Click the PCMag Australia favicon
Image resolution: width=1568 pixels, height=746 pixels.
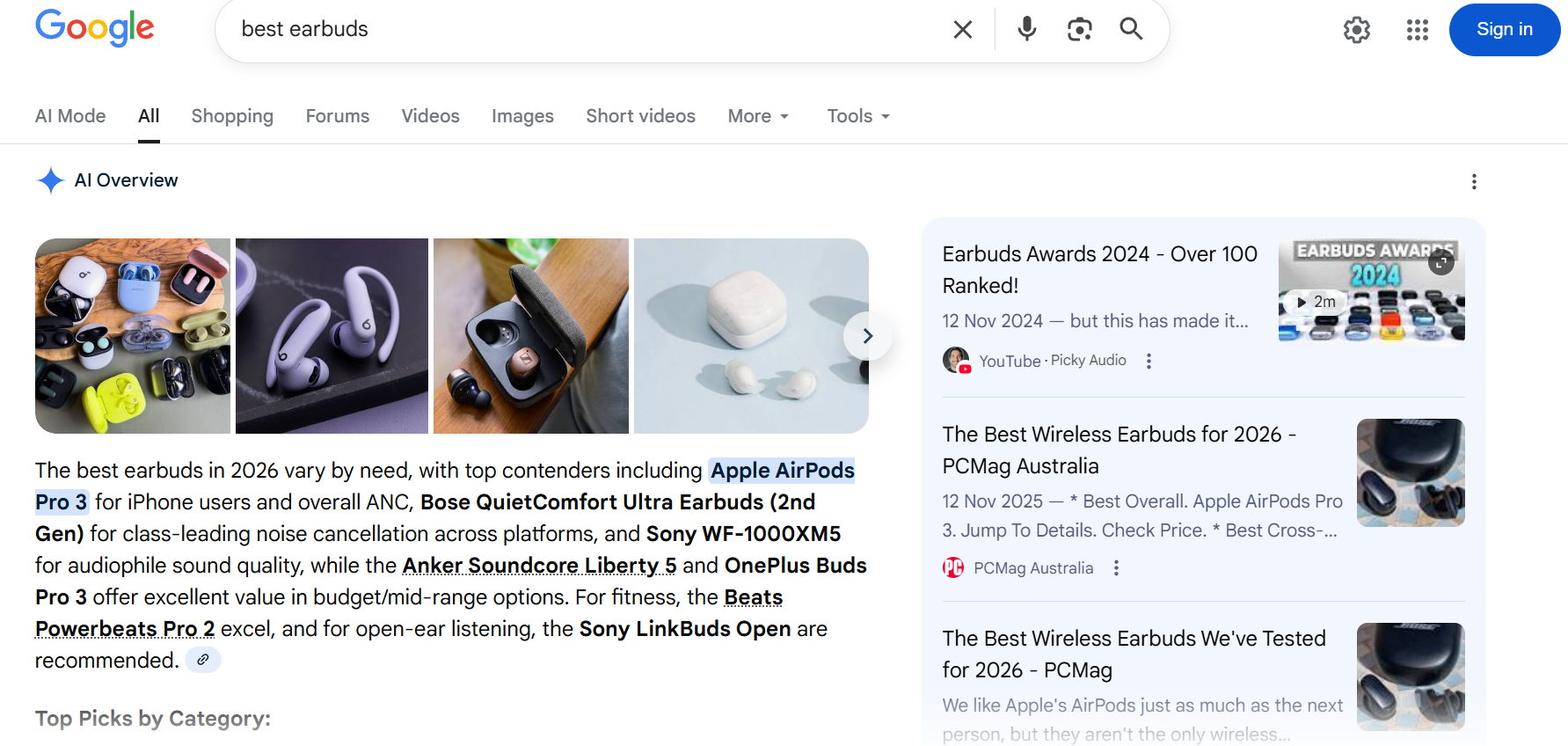(953, 567)
